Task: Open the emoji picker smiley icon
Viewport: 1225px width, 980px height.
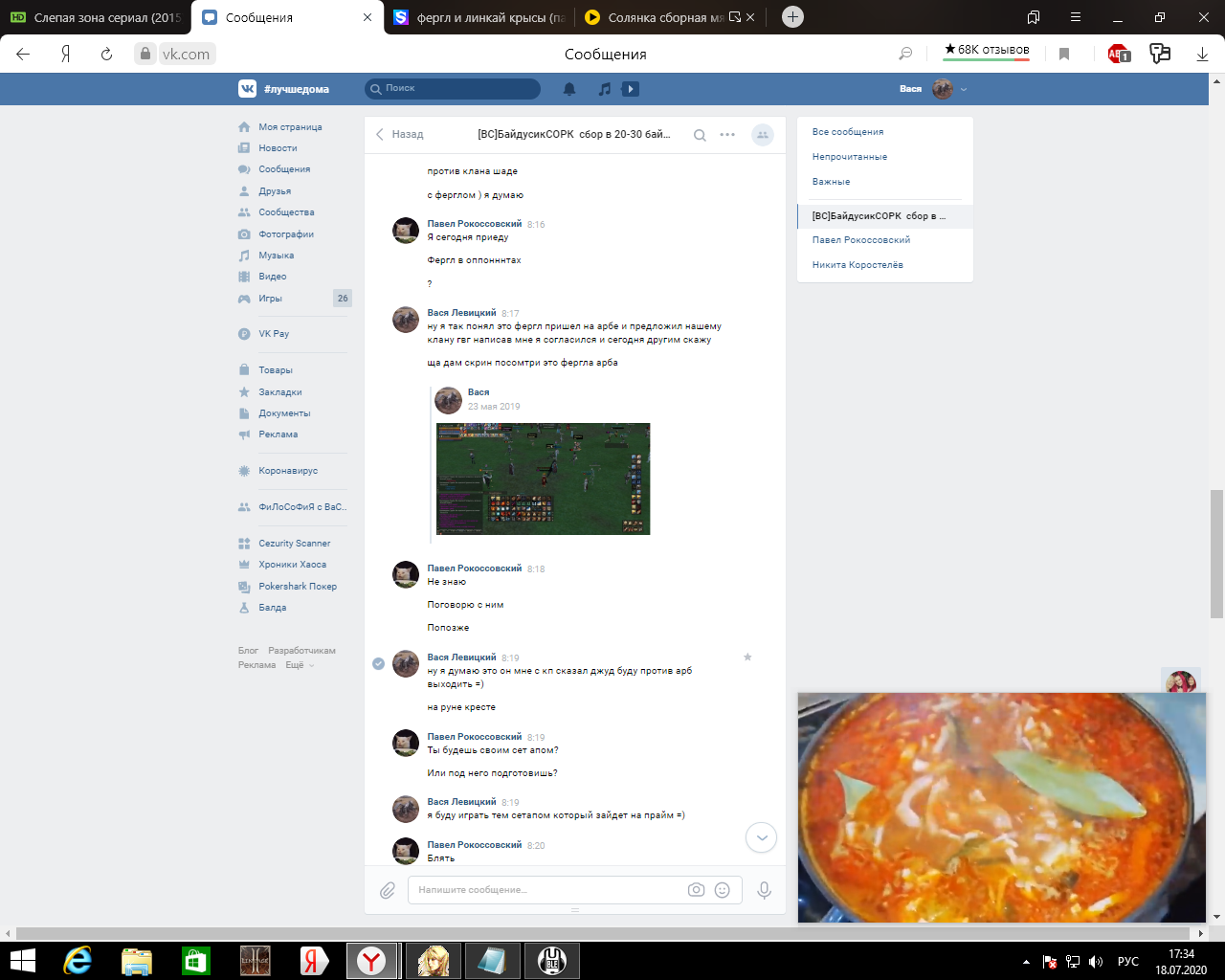Action: point(723,889)
